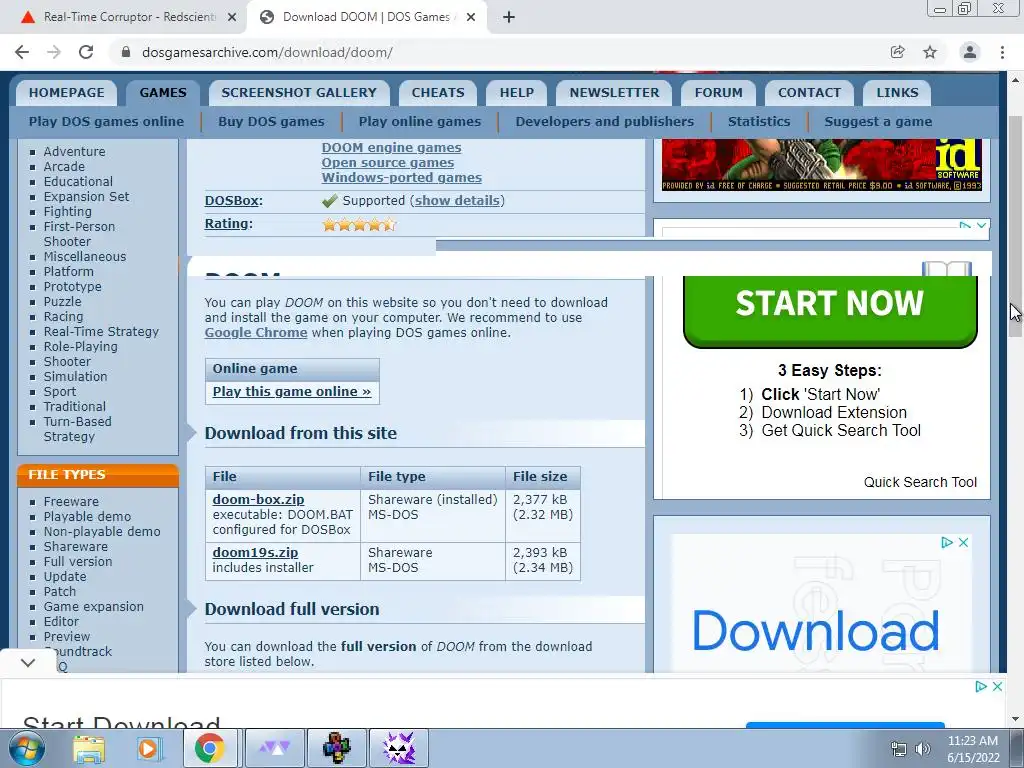The width and height of the screenshot is (1024, 768).
Task: Click Buy DOS games submenu link
Action: pyautogui.click(x=271, y=121)
